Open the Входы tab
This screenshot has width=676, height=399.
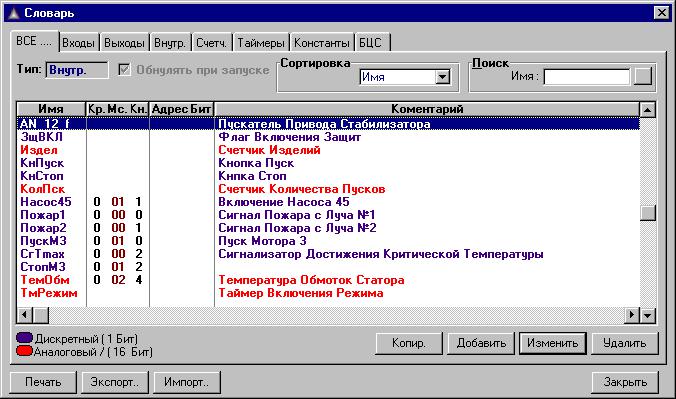point(78,43)
